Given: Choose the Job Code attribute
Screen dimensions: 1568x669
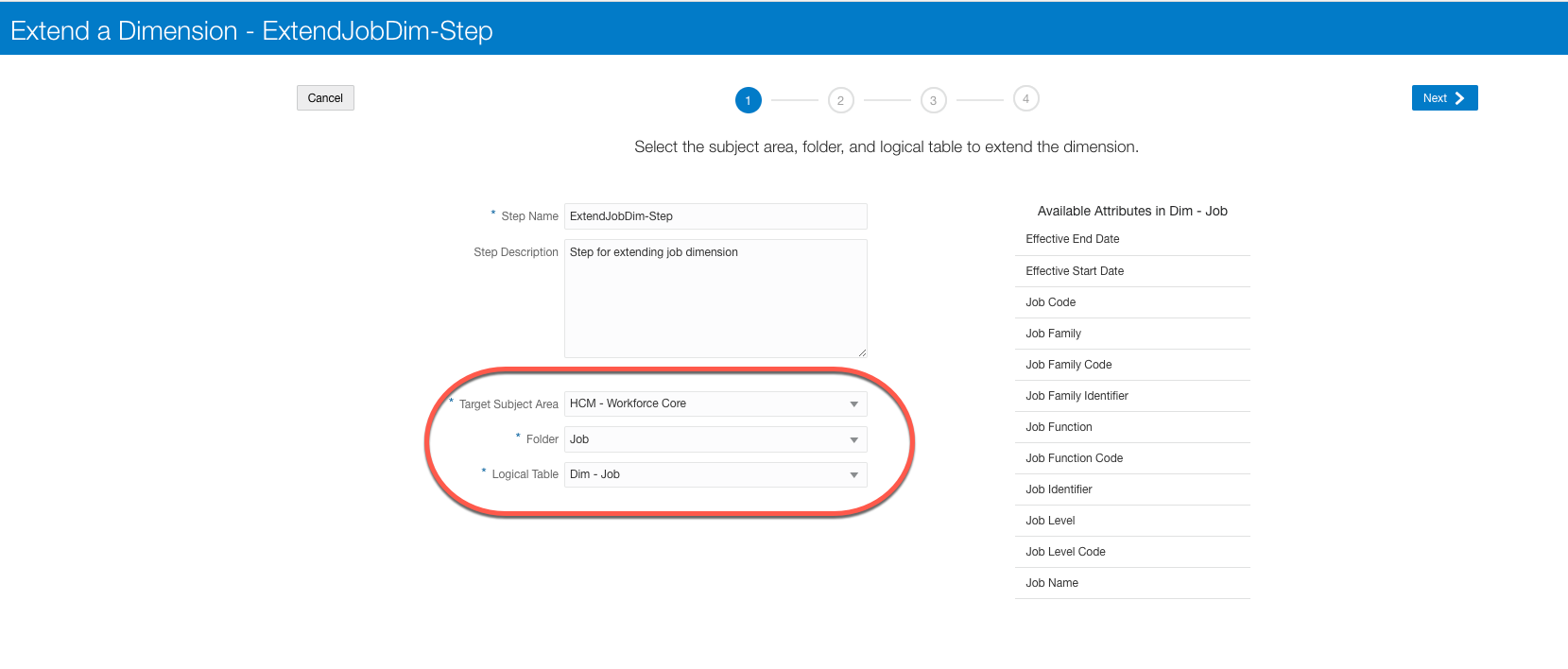Looking at the screenshot, I should point(1051,302).
